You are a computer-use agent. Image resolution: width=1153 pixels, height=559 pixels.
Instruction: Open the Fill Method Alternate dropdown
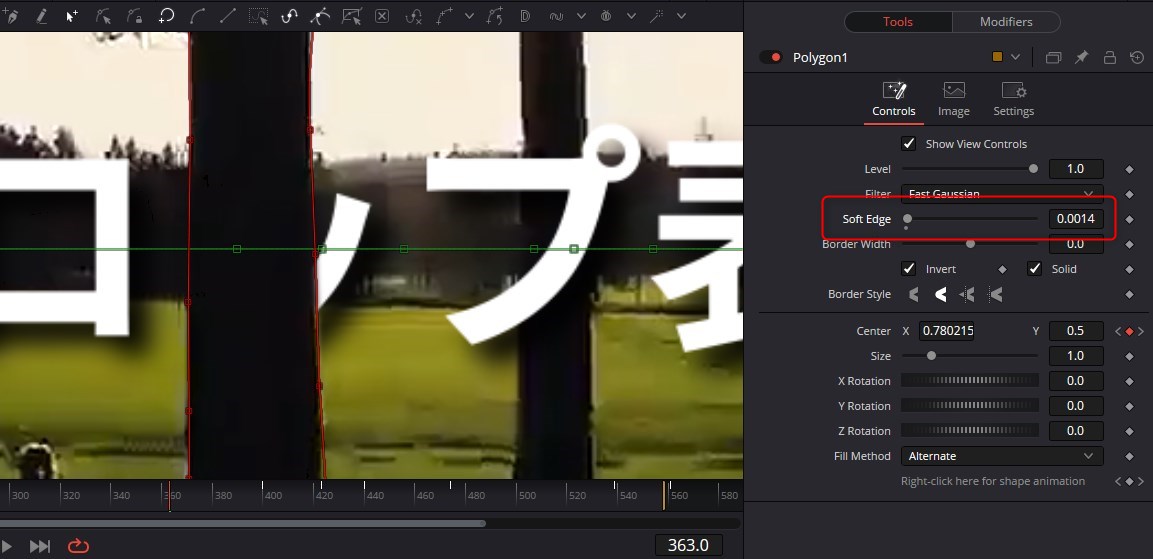[x=1002, y=456]
